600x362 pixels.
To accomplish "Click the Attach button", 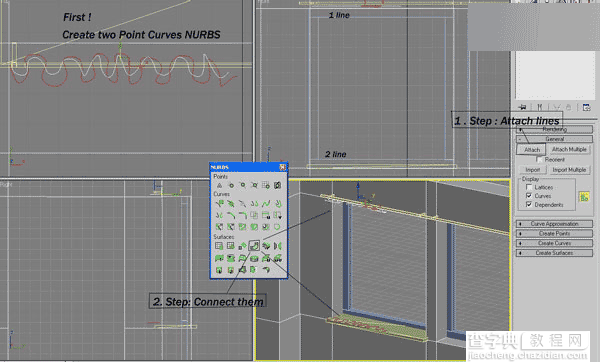I will pos(532,150).
